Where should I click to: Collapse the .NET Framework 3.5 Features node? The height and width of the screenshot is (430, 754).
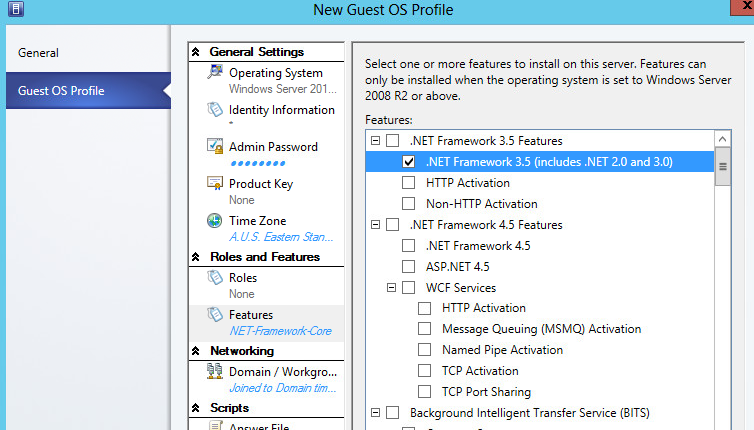click(376, 140)
